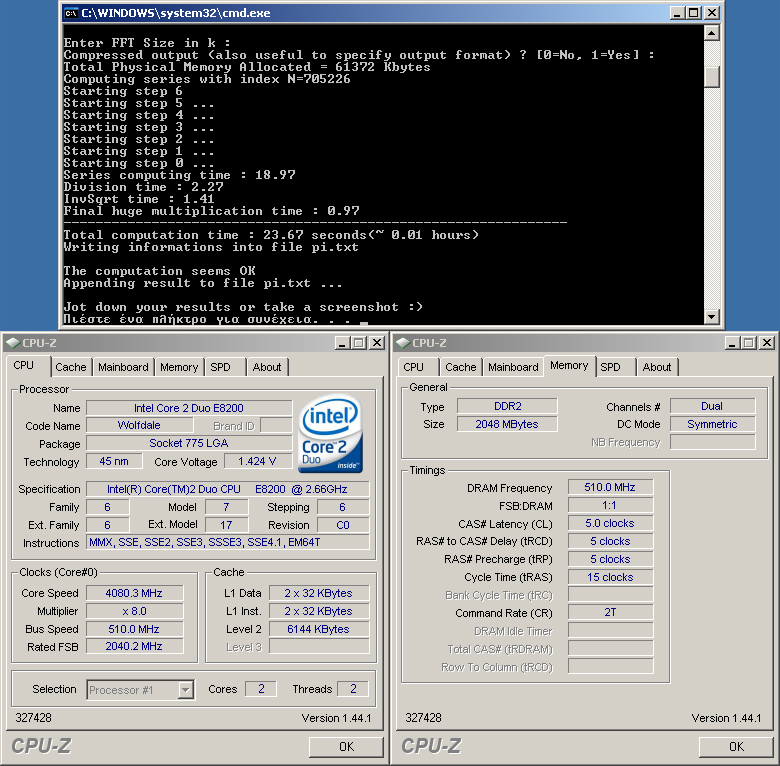Click the DRAM Frequency value '510.0 MHz'
Viewport: 780px width, 766px height.
[x=610, y=487]
